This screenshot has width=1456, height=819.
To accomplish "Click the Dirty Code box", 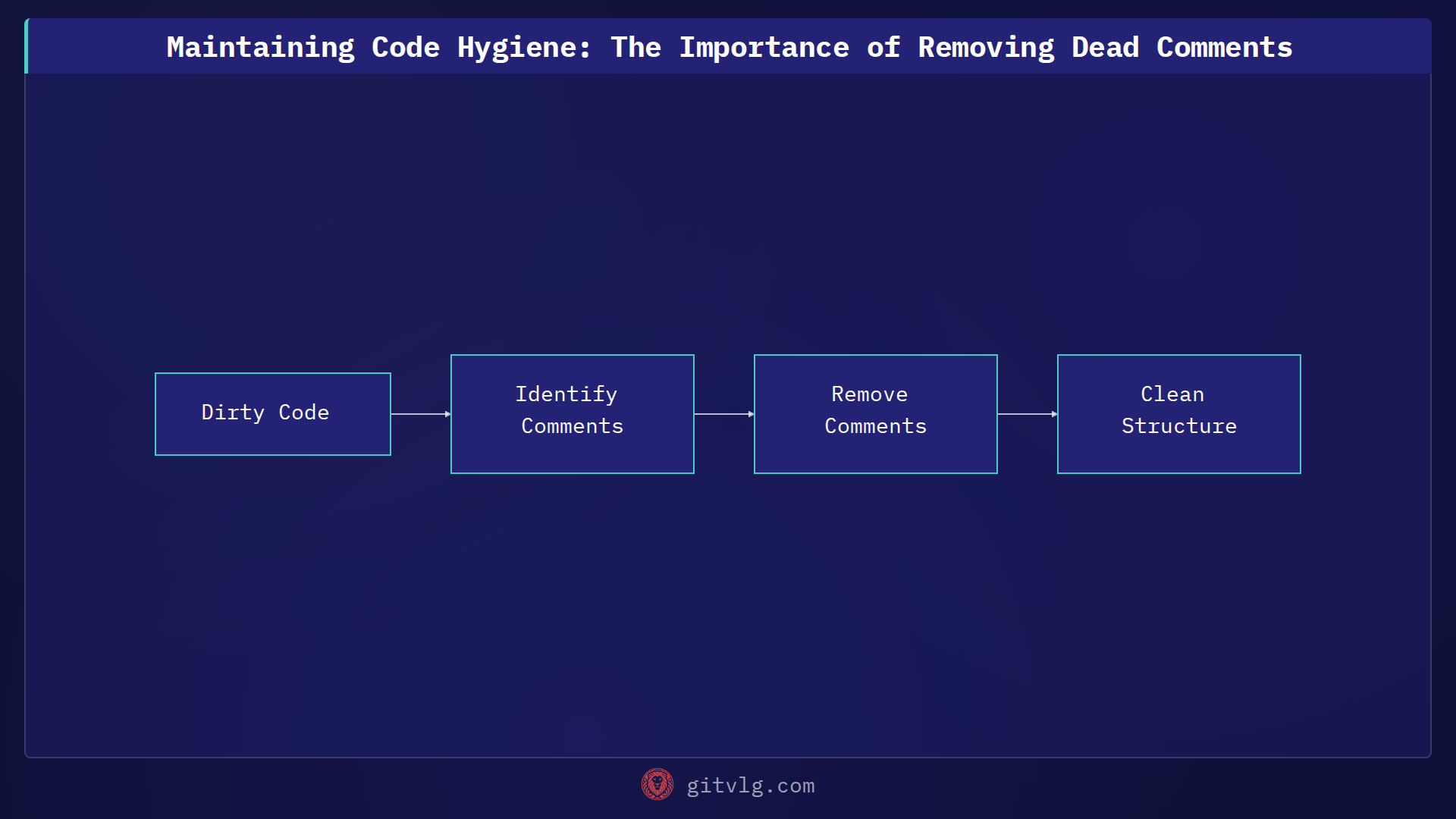I will 273,414.
